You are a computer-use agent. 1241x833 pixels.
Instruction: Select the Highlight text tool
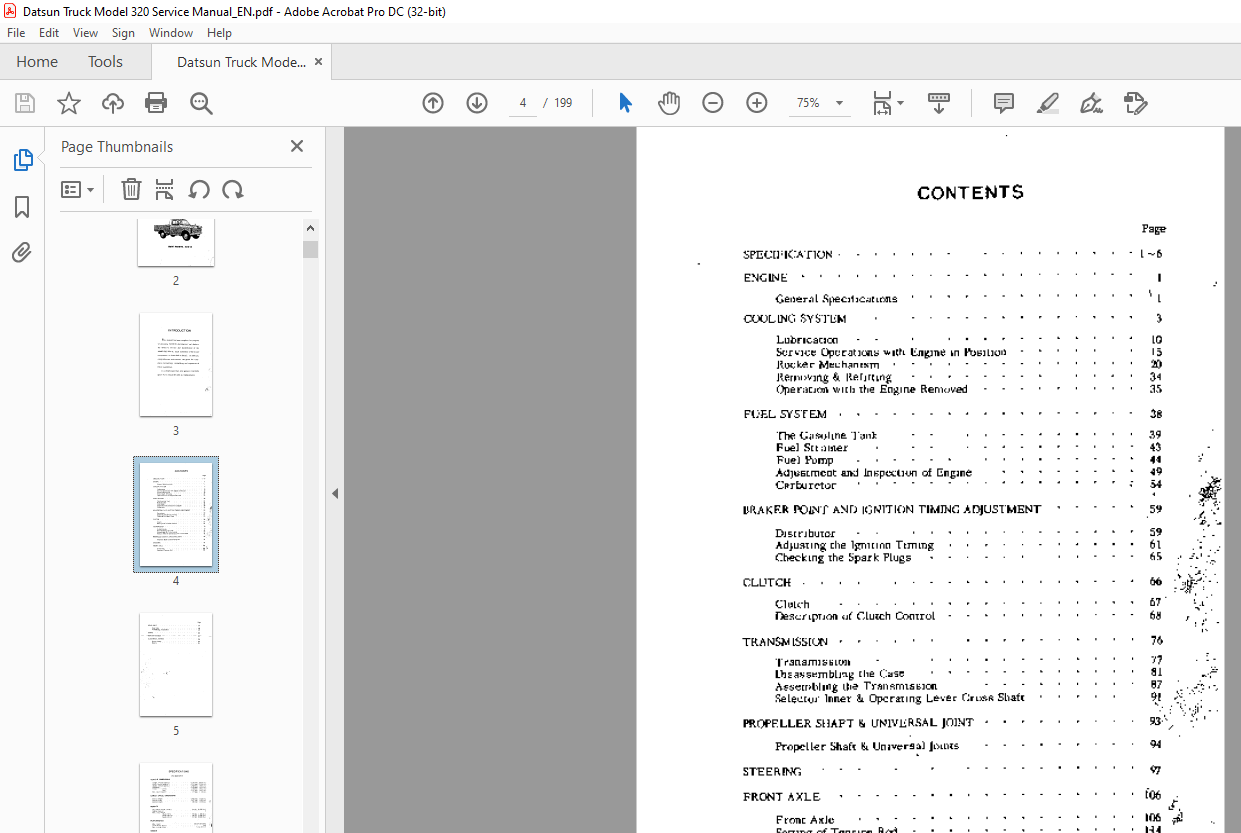pos(1047,103)
